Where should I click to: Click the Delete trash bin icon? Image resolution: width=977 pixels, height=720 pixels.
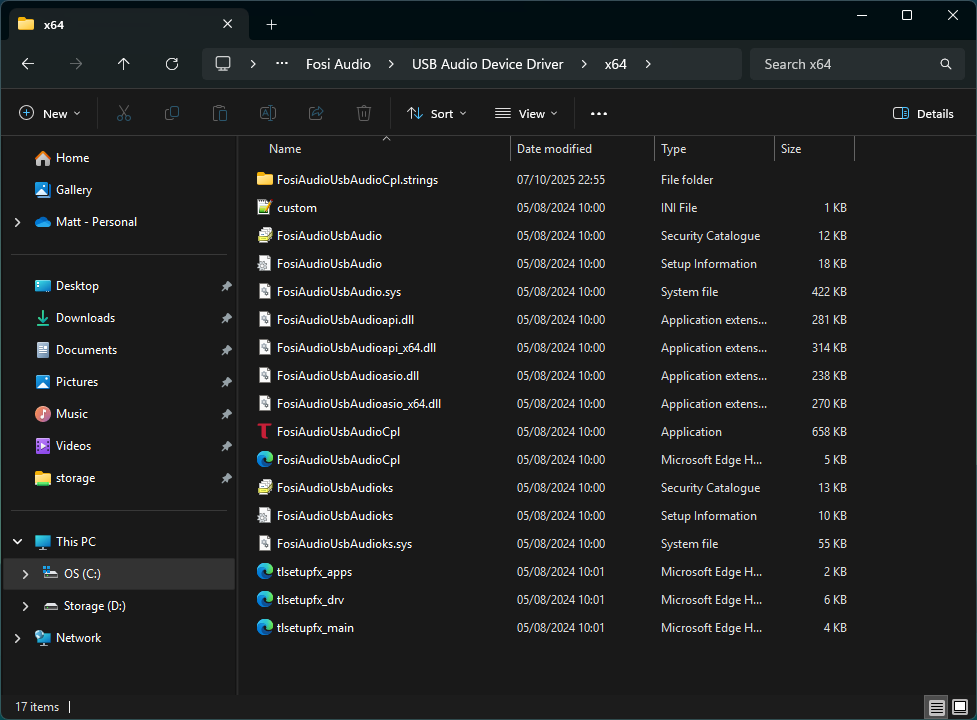(x=364, y=114)
